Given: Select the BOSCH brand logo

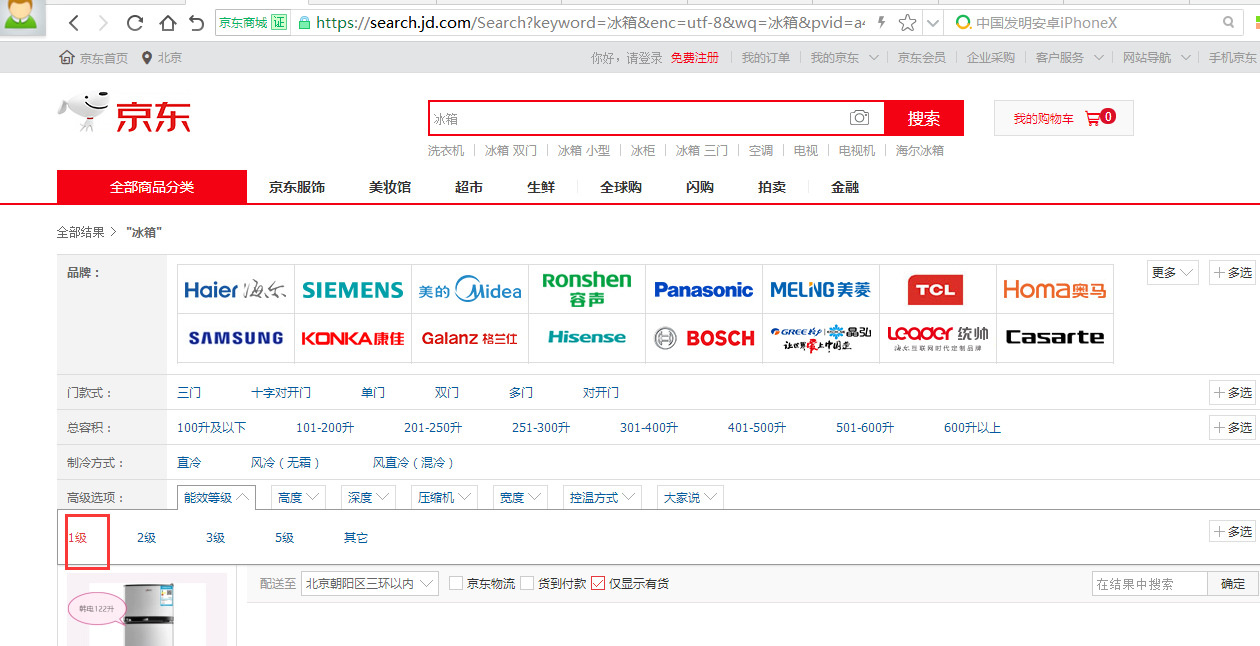Looking at the screenshot, I should coord(704,338).
